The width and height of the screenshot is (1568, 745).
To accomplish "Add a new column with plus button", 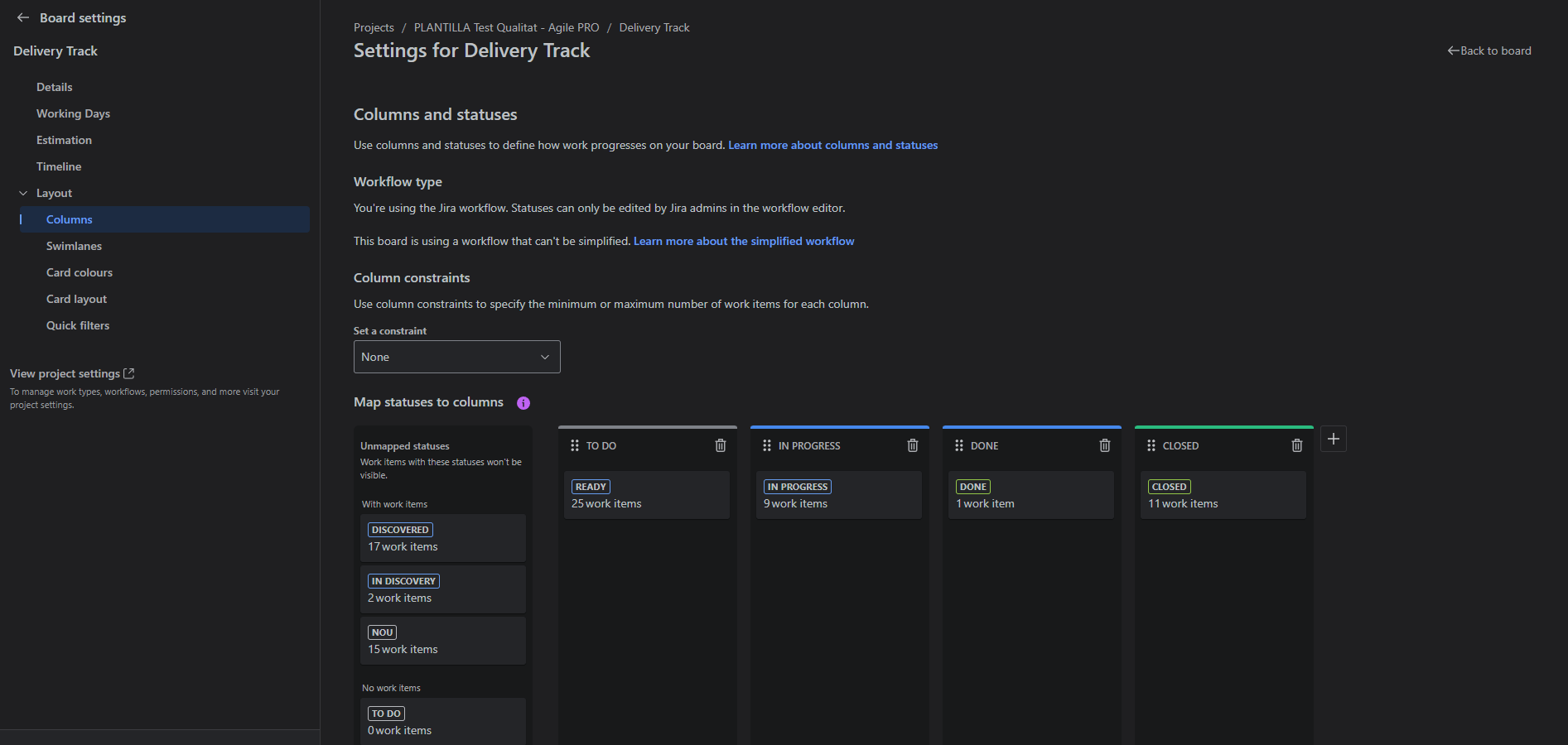I will (x=1333, y=439).
